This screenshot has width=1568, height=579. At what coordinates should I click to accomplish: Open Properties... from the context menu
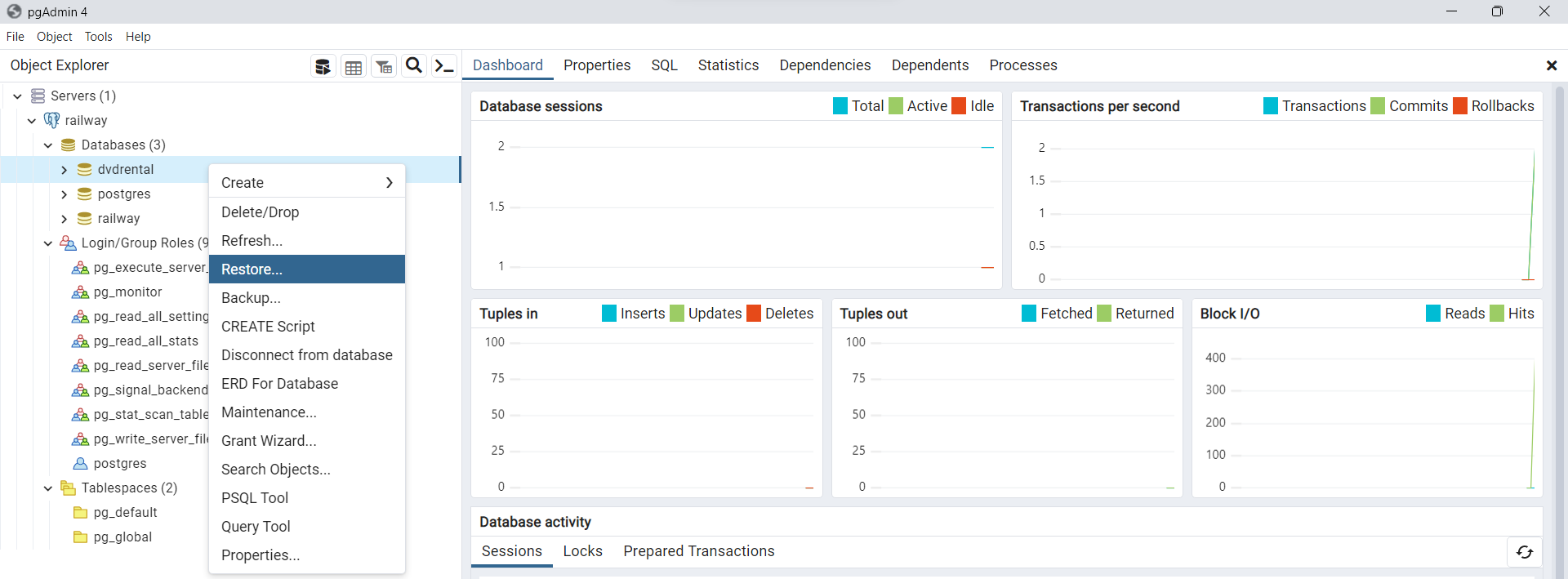pyautogui.click(x=307, y=555)
